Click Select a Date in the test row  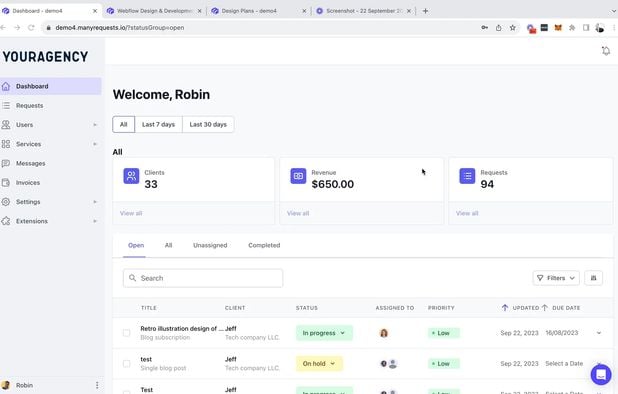(x=564, y=364)
